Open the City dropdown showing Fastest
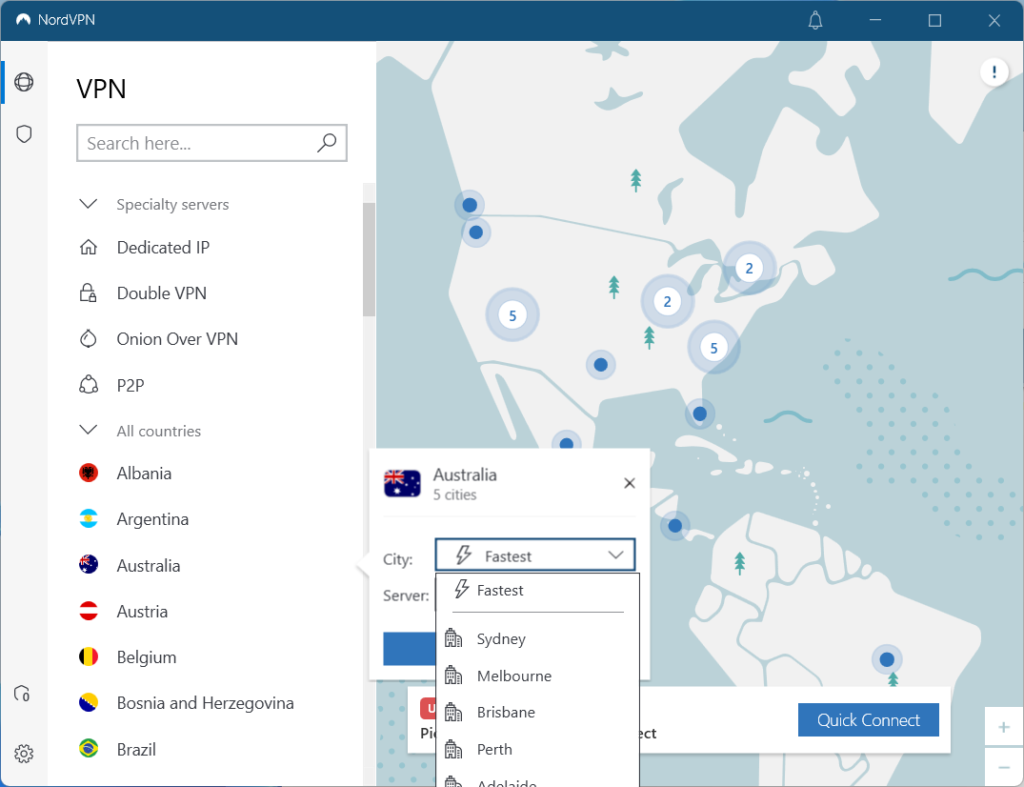The height and width of the screenshot is (787, 1024). 535,554
